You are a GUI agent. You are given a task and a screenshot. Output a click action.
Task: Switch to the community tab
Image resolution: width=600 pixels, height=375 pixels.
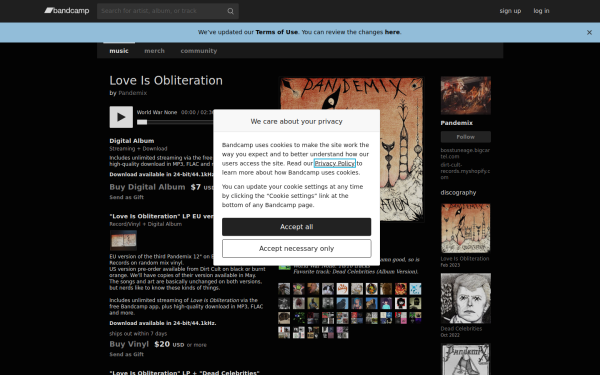(199, 51)
